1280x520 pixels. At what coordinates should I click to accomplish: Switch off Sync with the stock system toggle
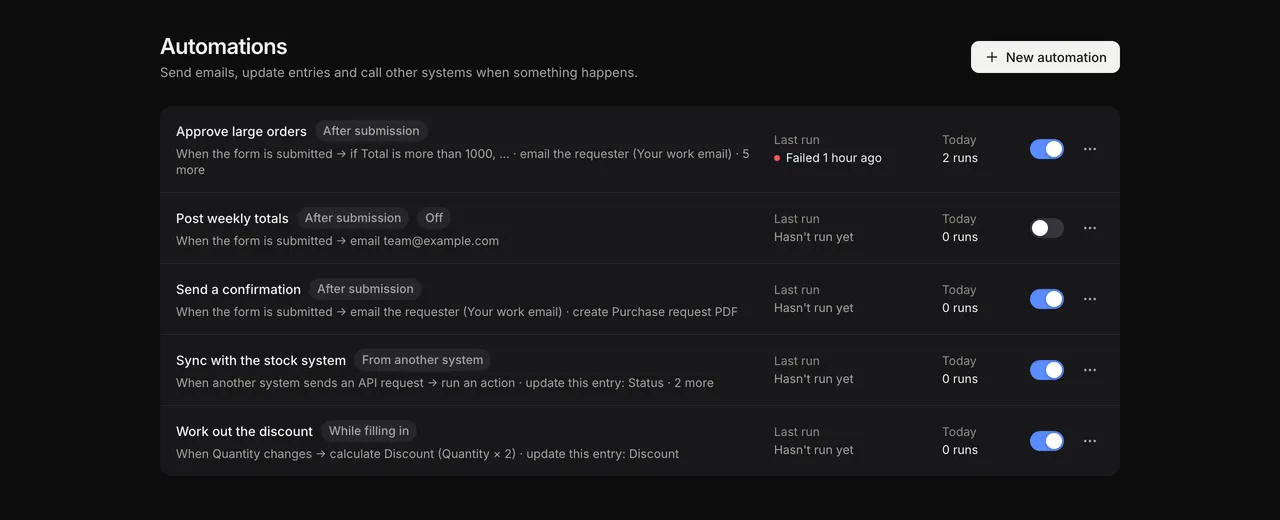(x=1047, y=370)
